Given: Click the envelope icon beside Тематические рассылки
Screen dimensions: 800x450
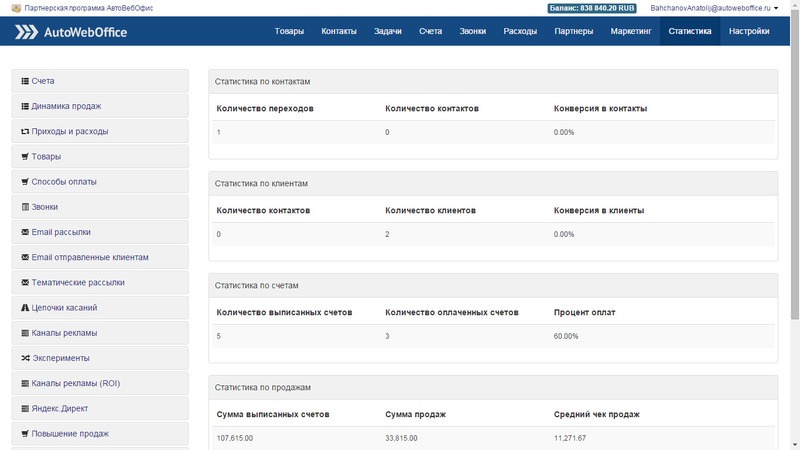Looking at the screenshot, I should point(25,283).
